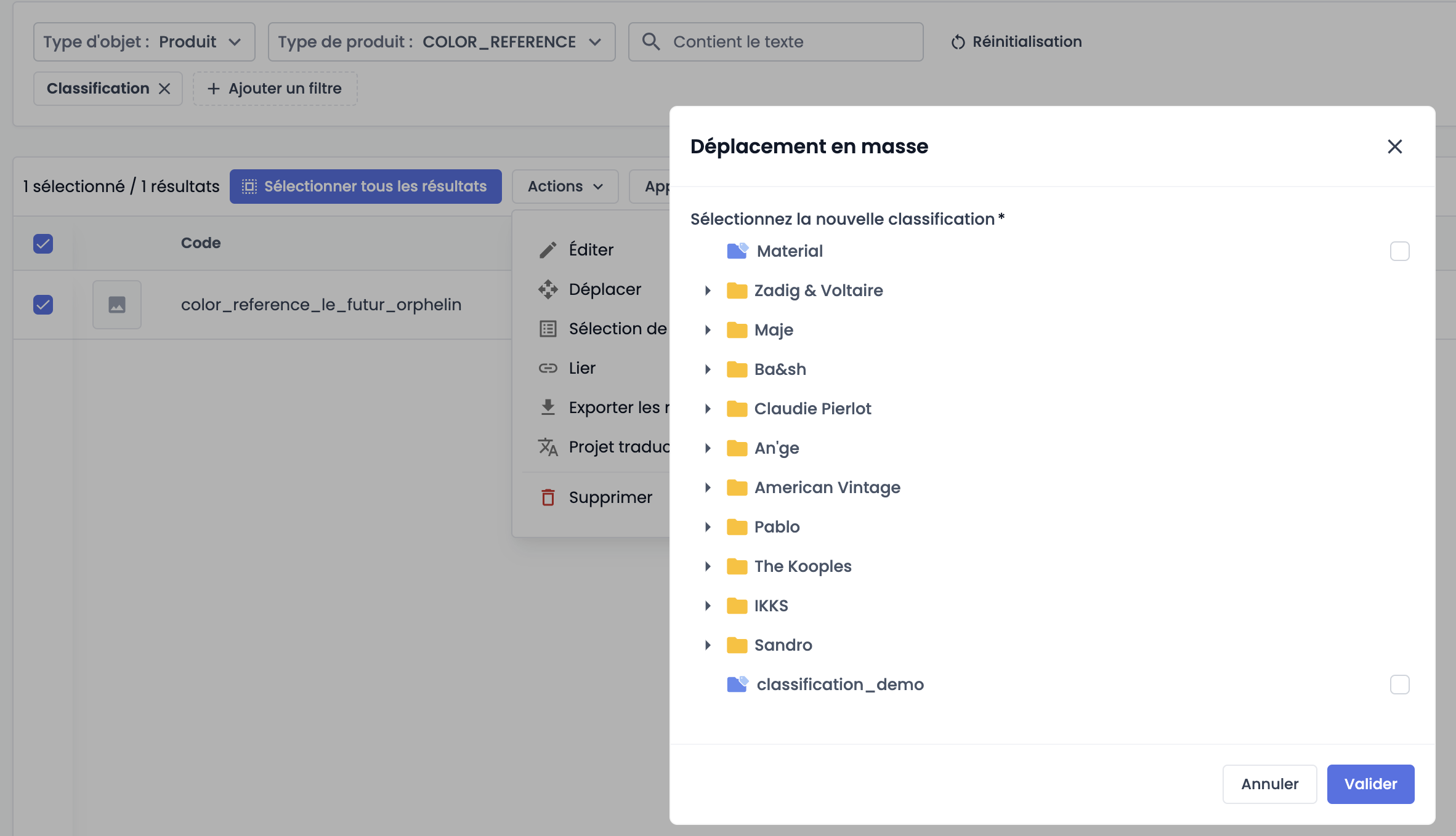Screen dimensions: 1456x836
Task: Click the Contient le texte search field
Action: pyautogui.click(x=775, y=42)
